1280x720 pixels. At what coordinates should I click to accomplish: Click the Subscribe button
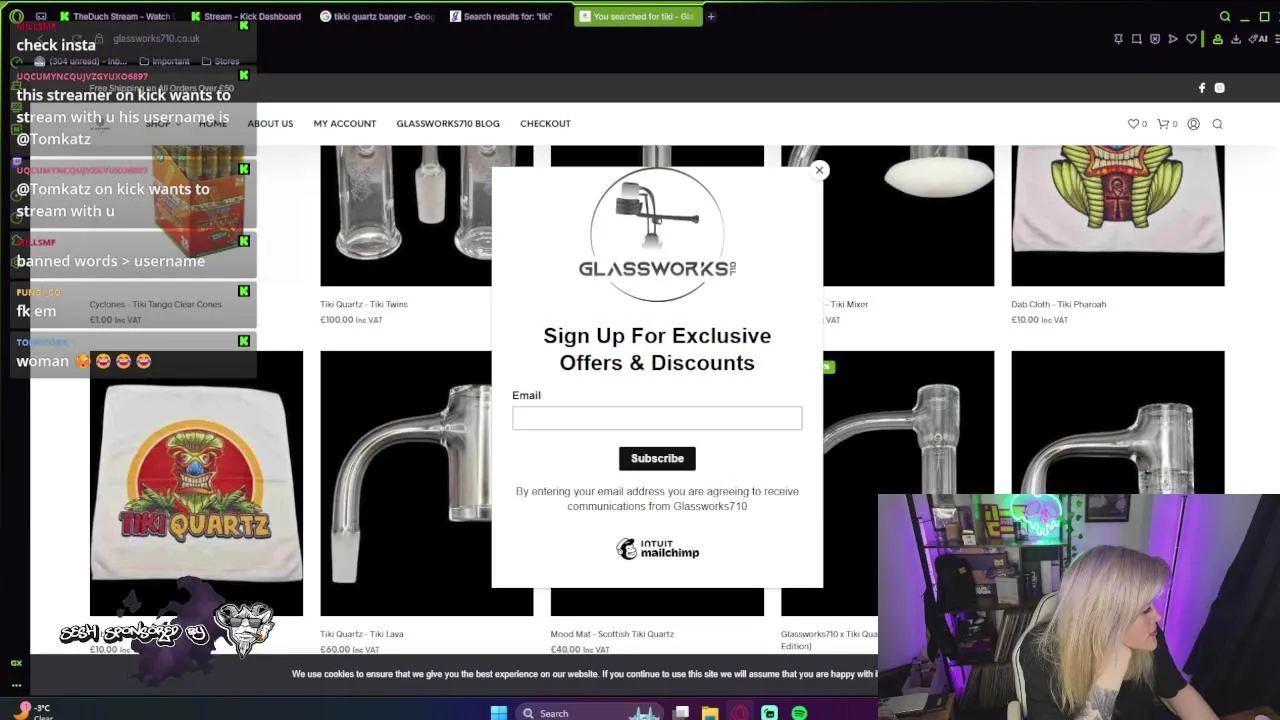point(657,458)
